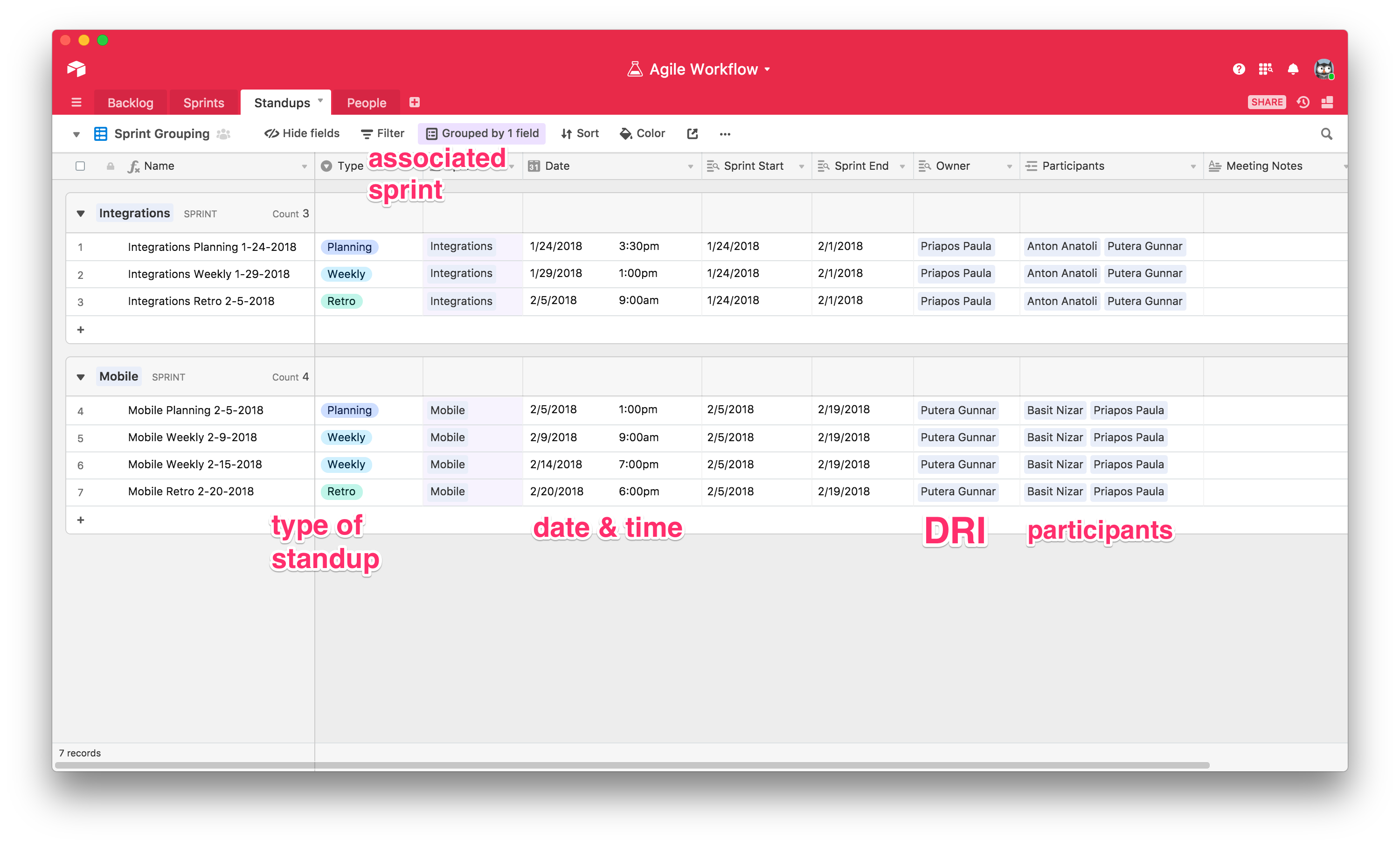Image resolution: width=1400 pixels, height=846 pixels.
Task: Add a new table tab
Action: tap(414, 102)
